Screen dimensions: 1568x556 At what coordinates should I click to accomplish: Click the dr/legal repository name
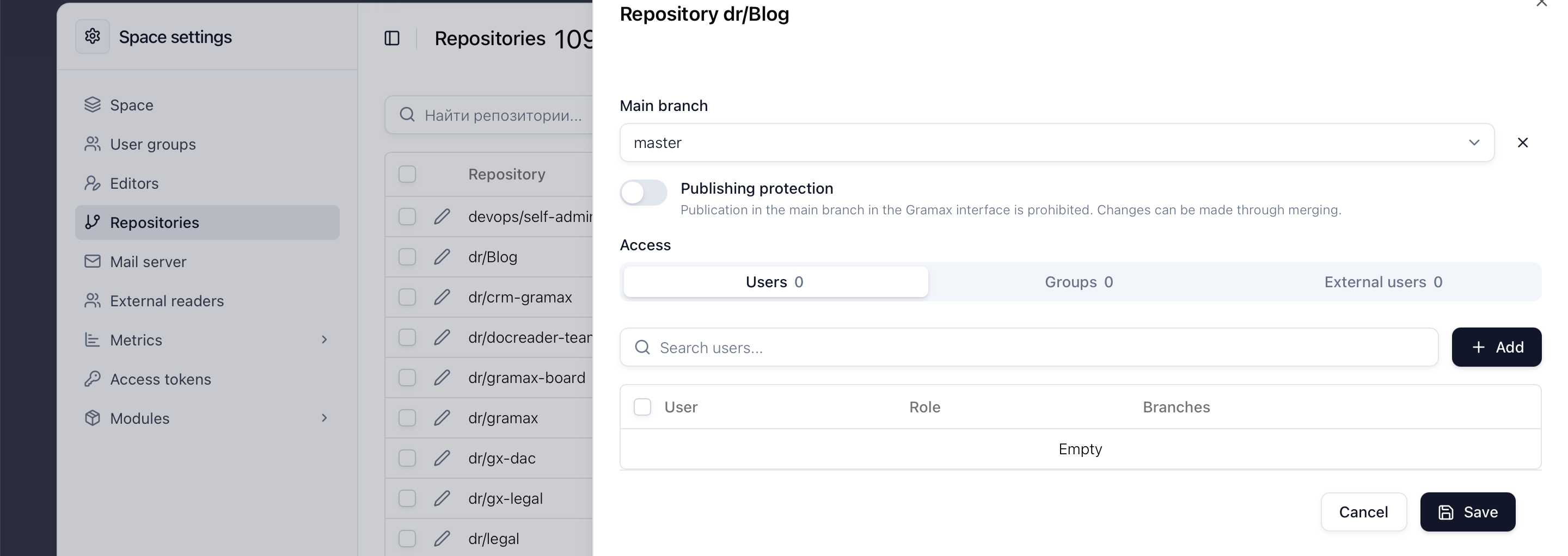point(494,539)
